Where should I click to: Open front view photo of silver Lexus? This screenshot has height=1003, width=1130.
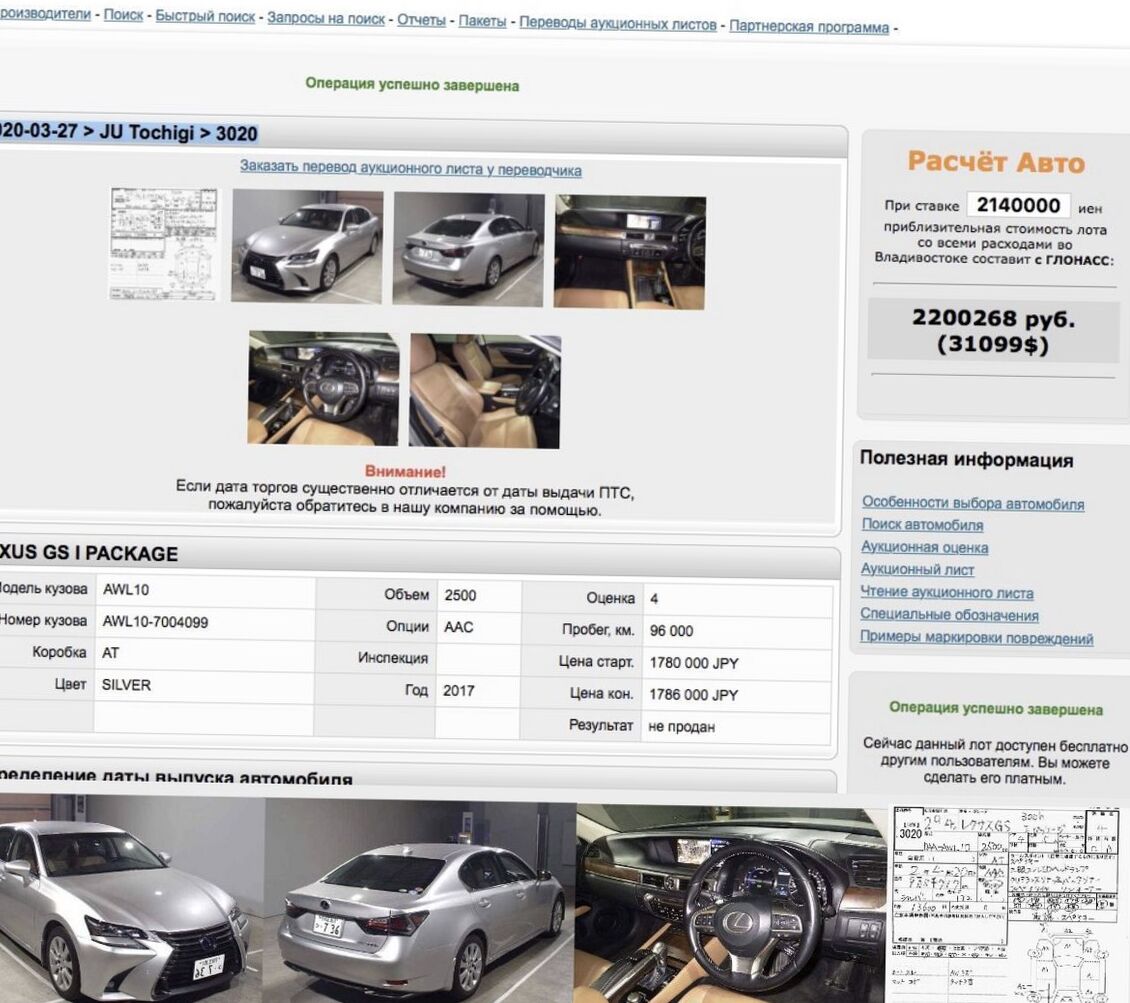307,246
